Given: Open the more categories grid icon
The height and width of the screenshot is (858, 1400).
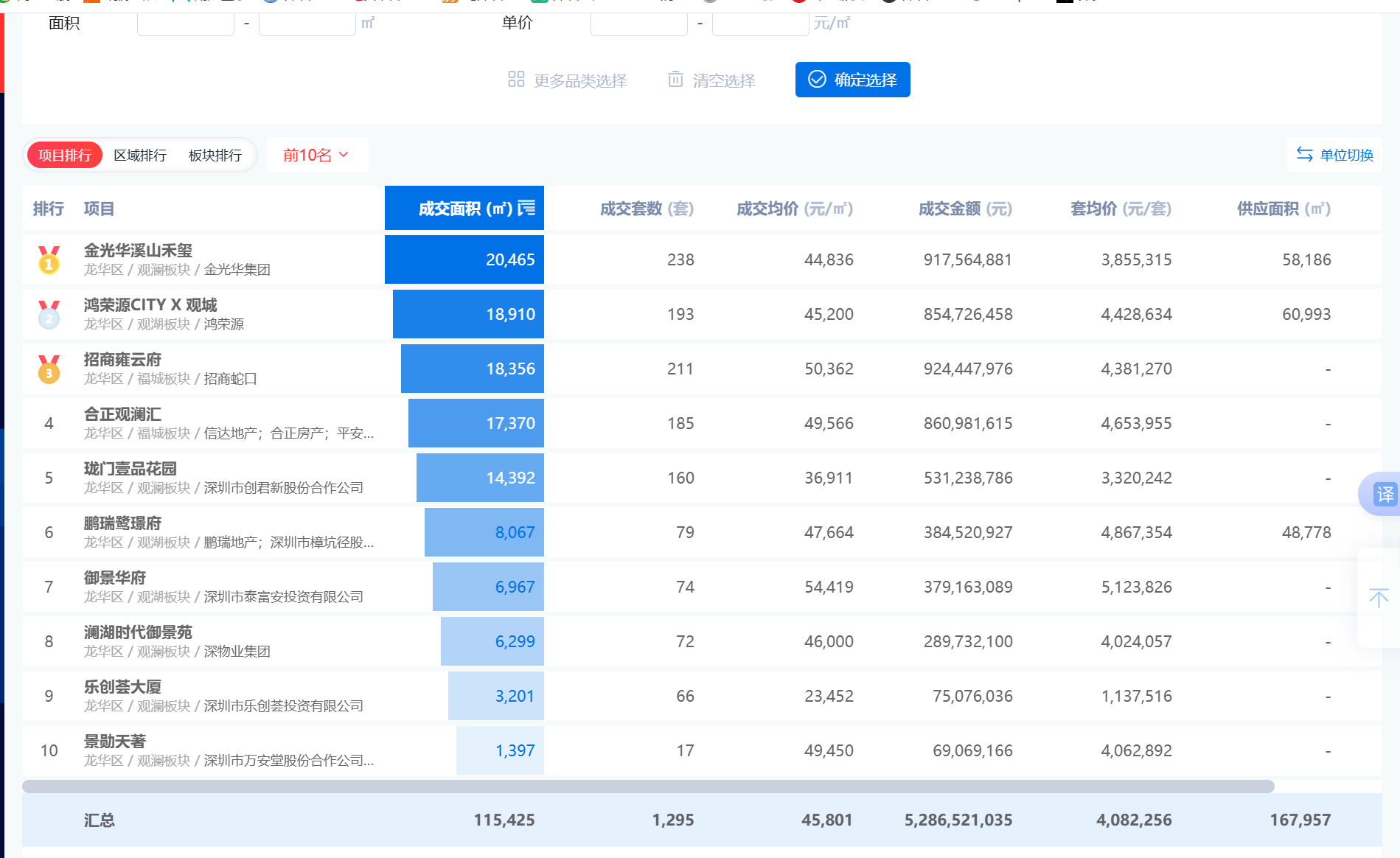Looking at the screenshot, I should [x=516, y=80].
